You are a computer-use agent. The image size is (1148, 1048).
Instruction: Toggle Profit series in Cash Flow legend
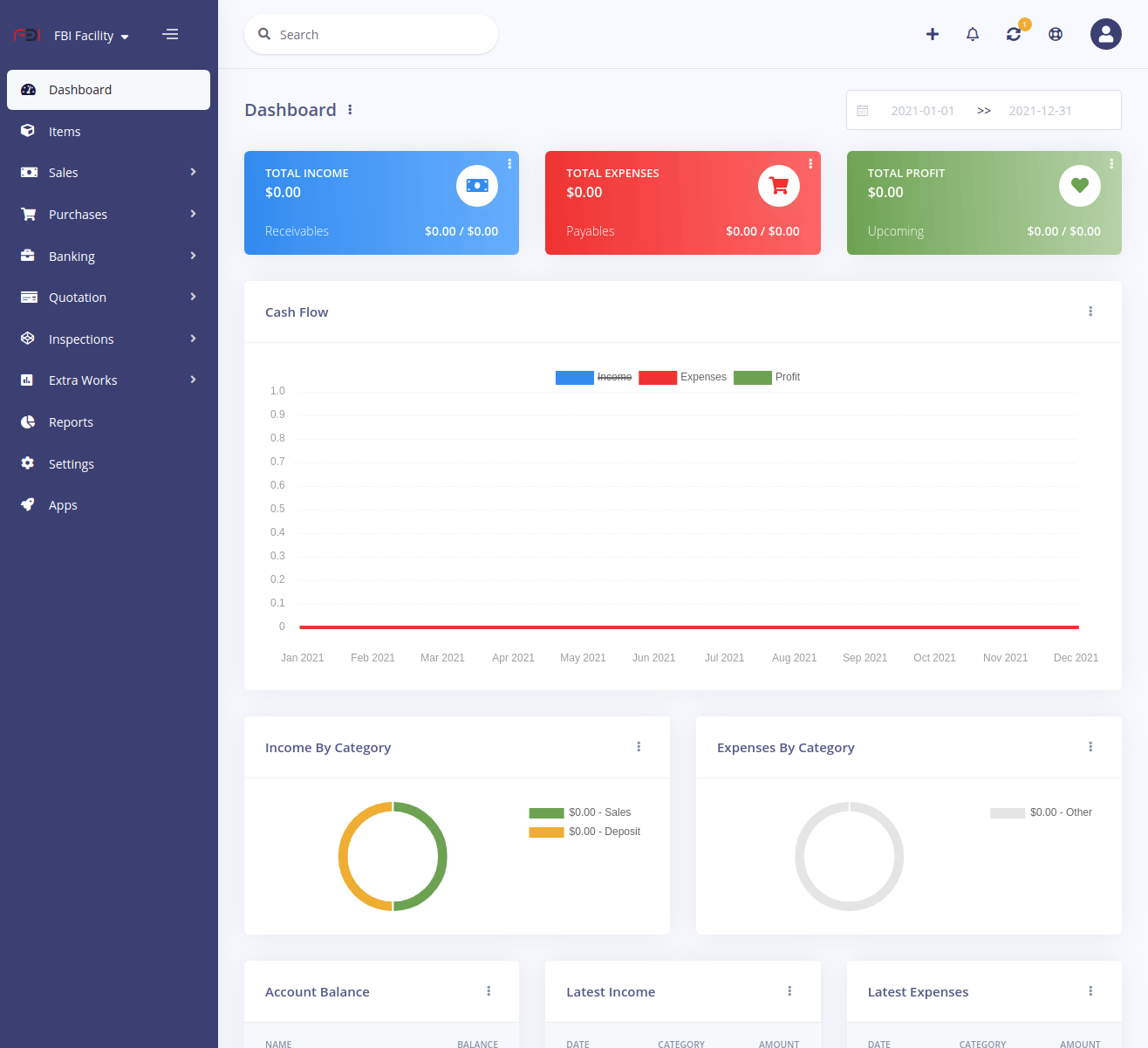pyautogui.click(x=767, y=377)
